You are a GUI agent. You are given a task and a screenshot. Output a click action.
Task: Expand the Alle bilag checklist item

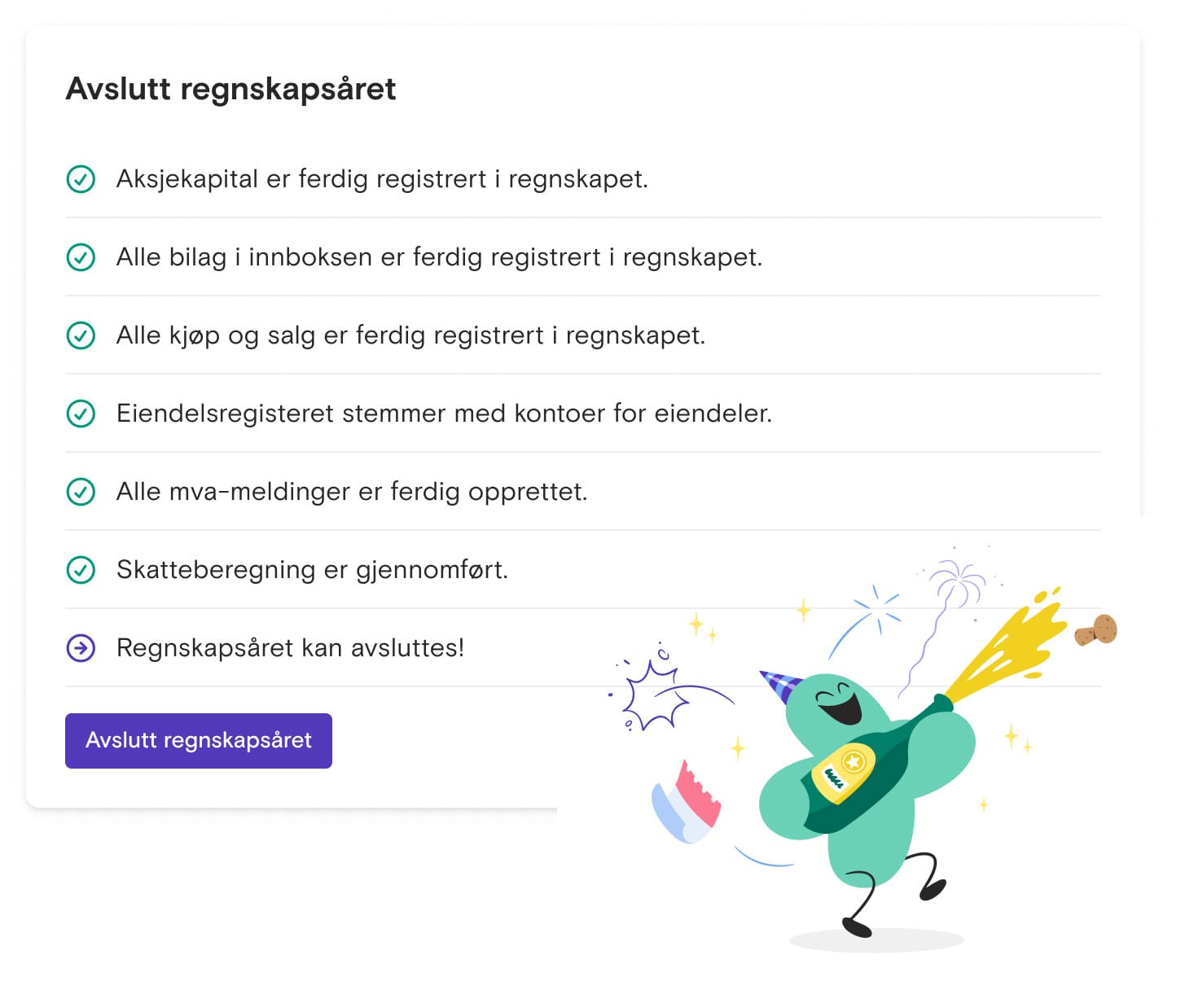(x=440, y=256)
